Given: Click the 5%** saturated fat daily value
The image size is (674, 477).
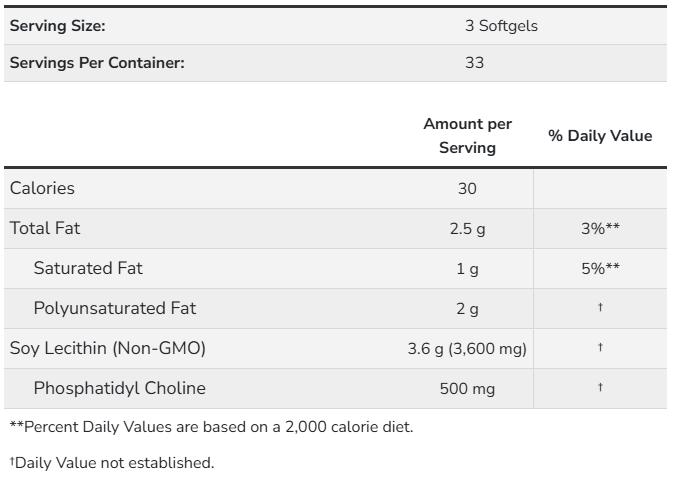Looking at the screenshot, I should coord(600,269).
